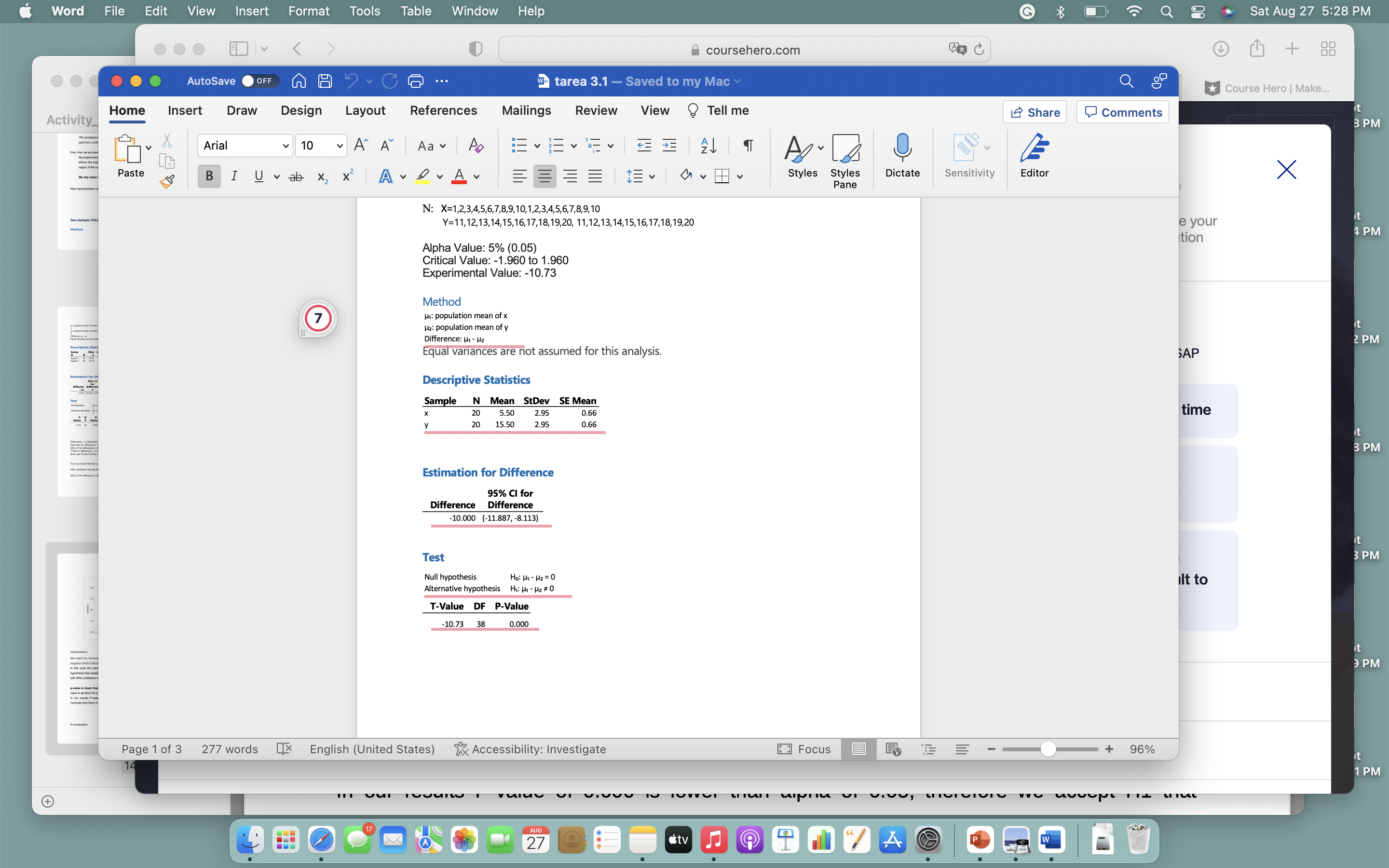Switch to the References ribbon tab
The height and width of the screenshot is (868, 1389).
[x=443, y=110]
